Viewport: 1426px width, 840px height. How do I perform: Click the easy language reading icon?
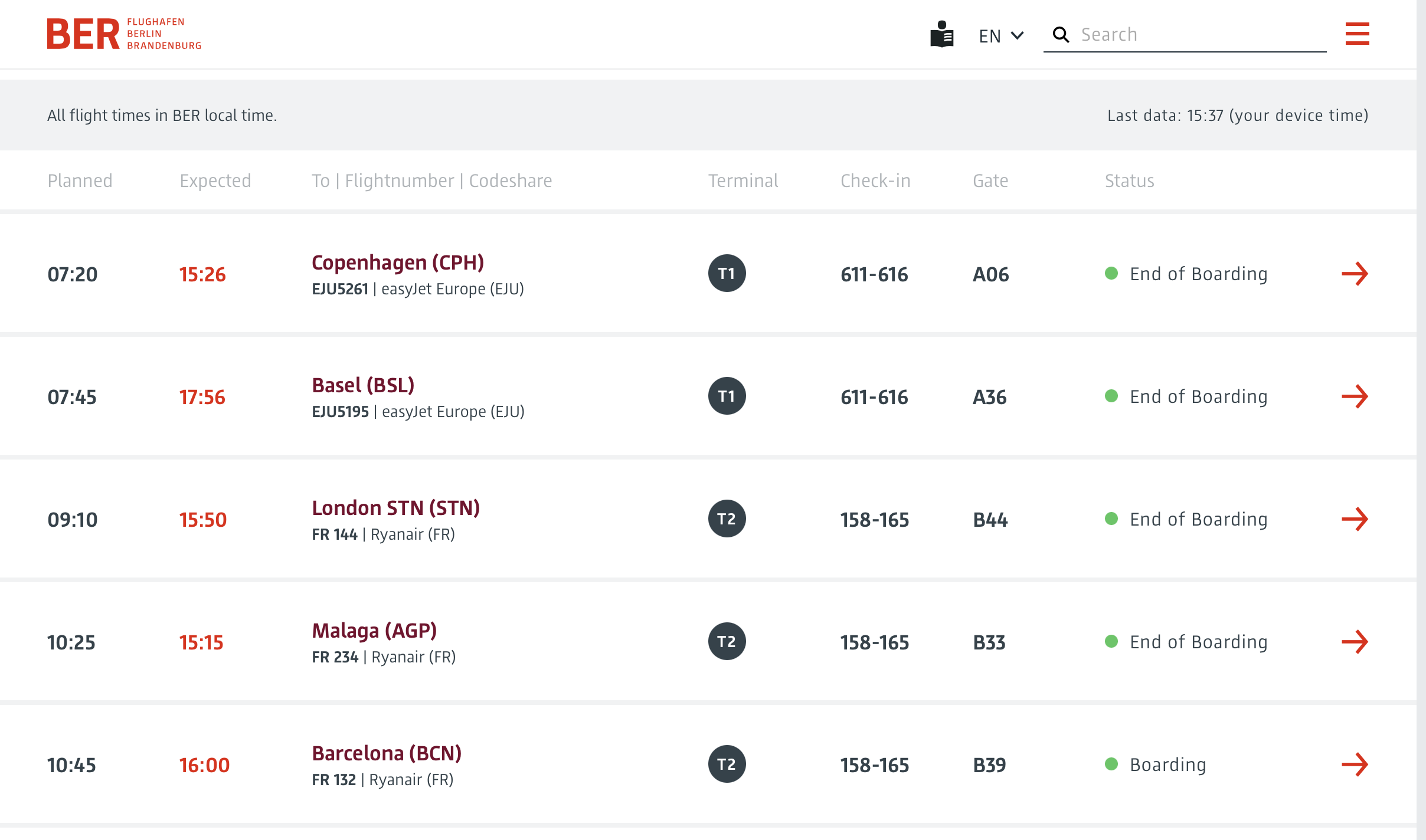tap(941, 34)
